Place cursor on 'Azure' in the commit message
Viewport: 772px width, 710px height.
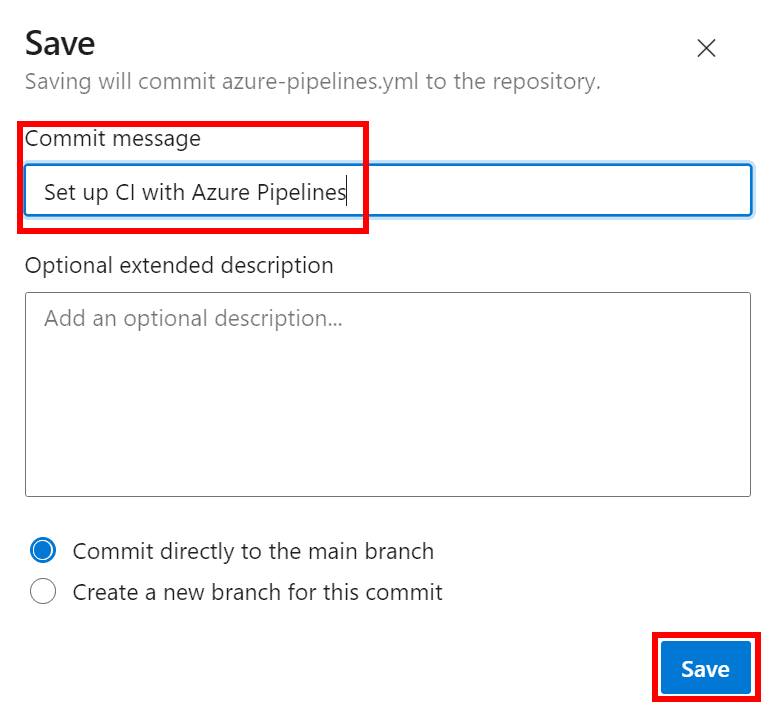(x=220, y=192)
